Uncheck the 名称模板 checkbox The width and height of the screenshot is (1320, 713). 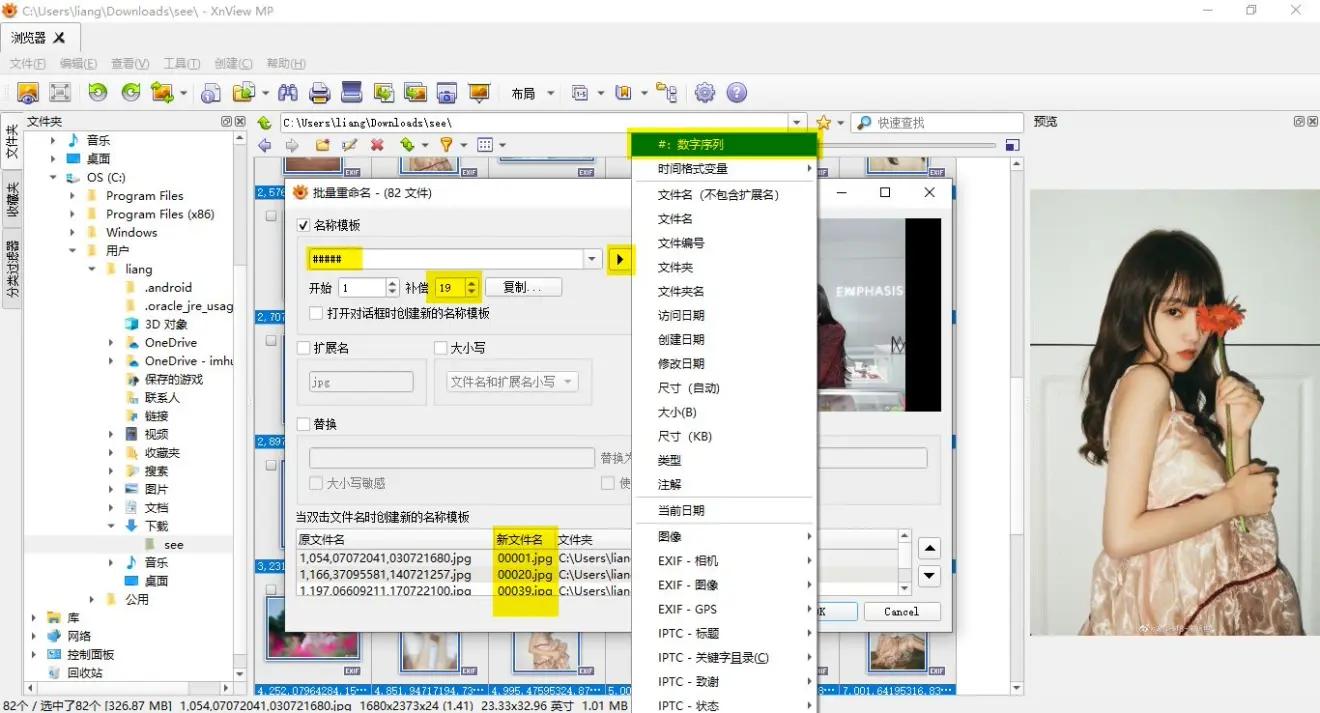[303, 225]
